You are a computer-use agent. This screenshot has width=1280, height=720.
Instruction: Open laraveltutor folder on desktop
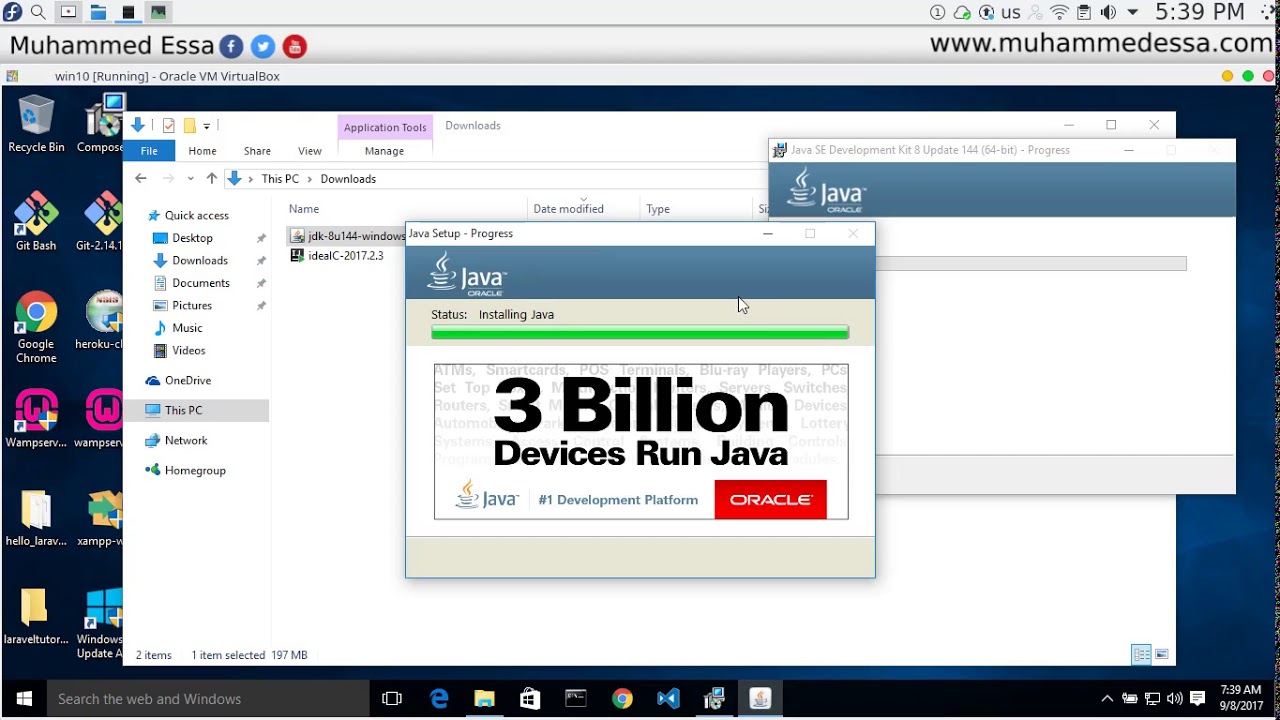click(x=36, y=617)
